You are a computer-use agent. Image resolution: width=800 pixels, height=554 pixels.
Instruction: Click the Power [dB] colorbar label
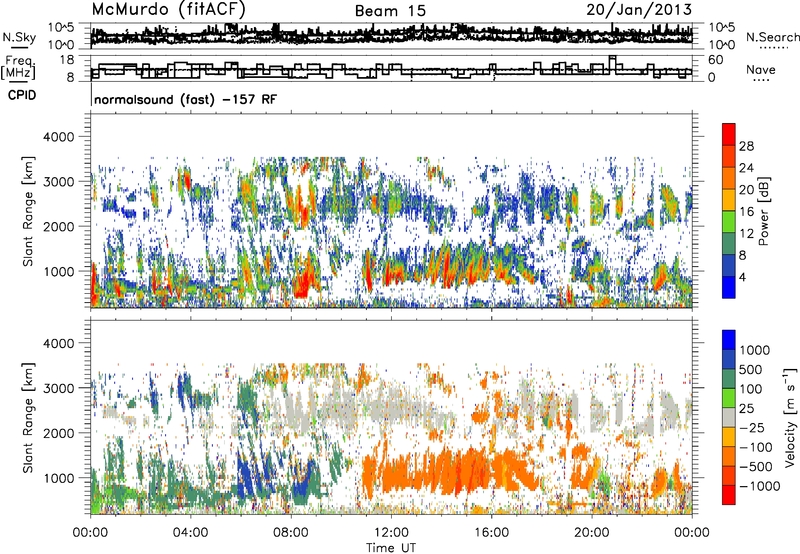(x=764, y=211)
